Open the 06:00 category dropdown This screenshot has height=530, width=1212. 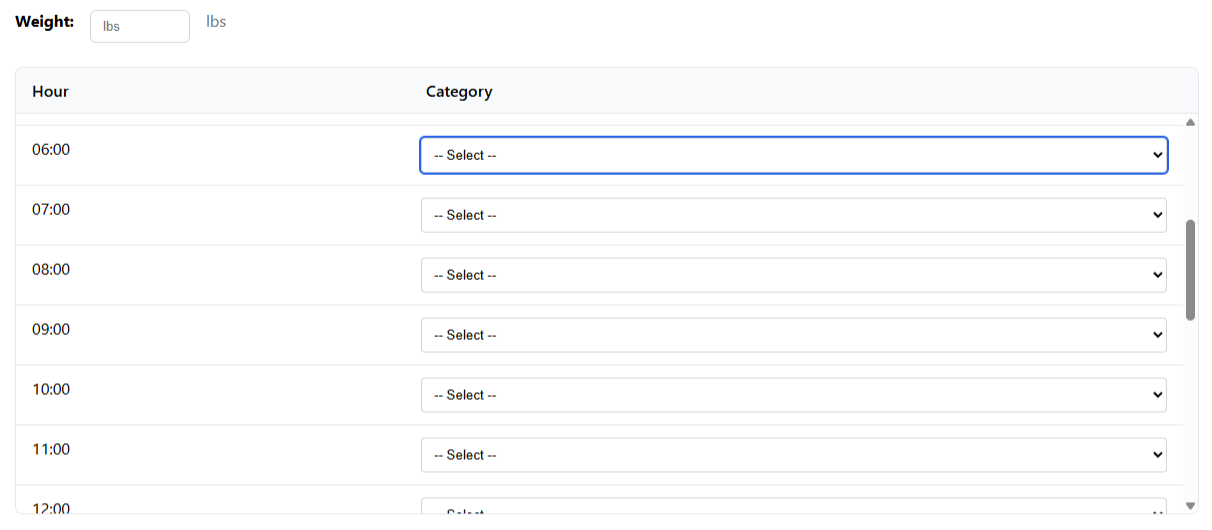793,155
